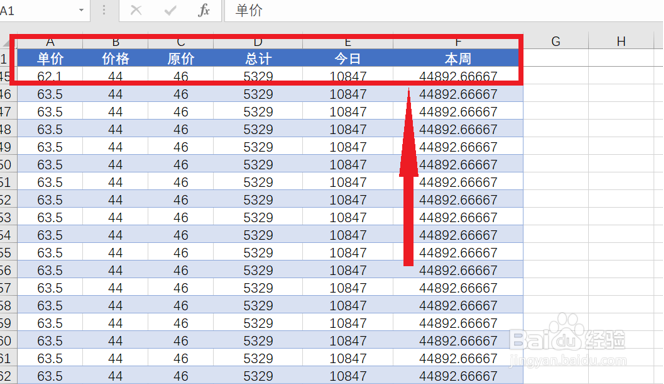Select column A header
This screenshot has width=664, height=384.
coord(50,42)
